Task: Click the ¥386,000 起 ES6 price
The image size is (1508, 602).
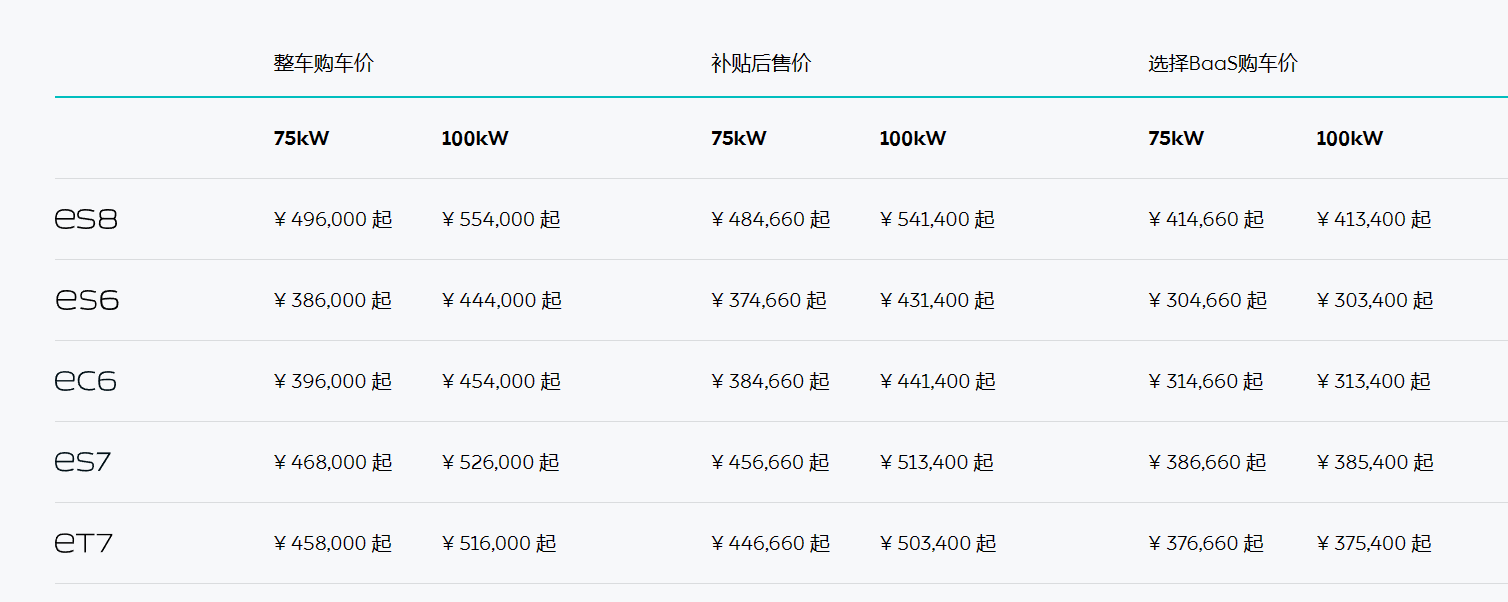Action: point(333,300)
